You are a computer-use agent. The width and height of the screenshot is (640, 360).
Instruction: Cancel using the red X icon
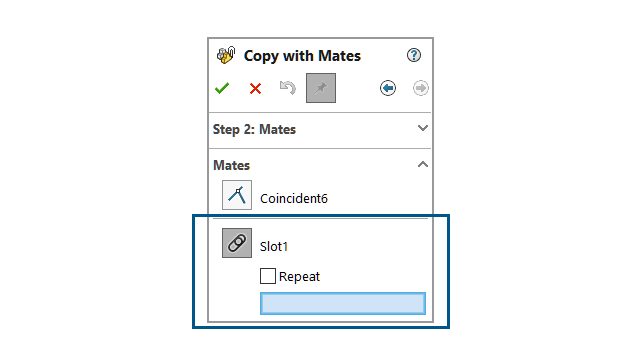(256, 89)
